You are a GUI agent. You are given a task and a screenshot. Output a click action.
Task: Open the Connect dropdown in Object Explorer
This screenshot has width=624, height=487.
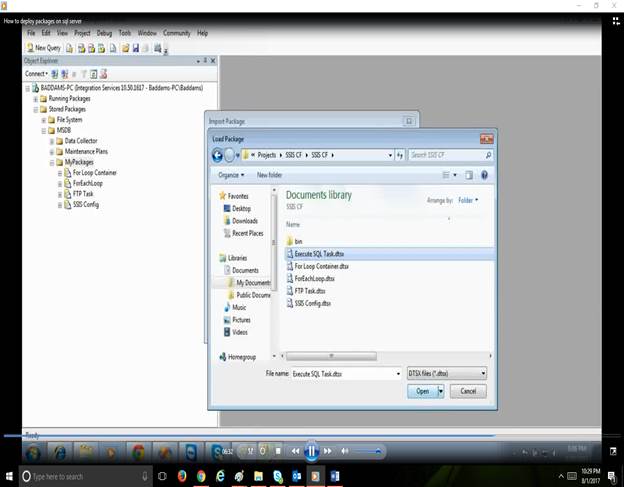point(36,74)
